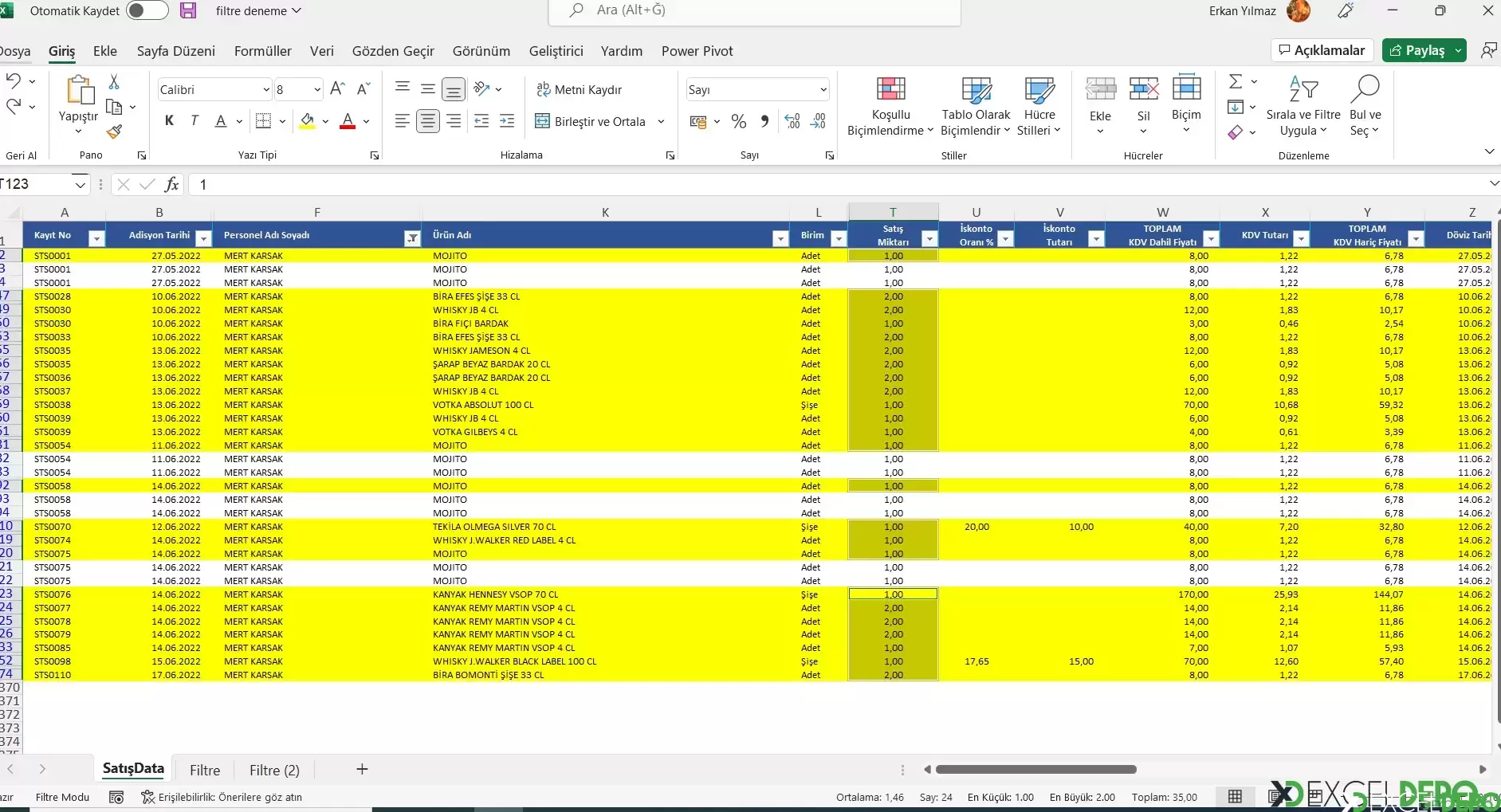Switch to the Filtre sheet tab
This screenshot has width=1501, height=812.
(205, 770)
